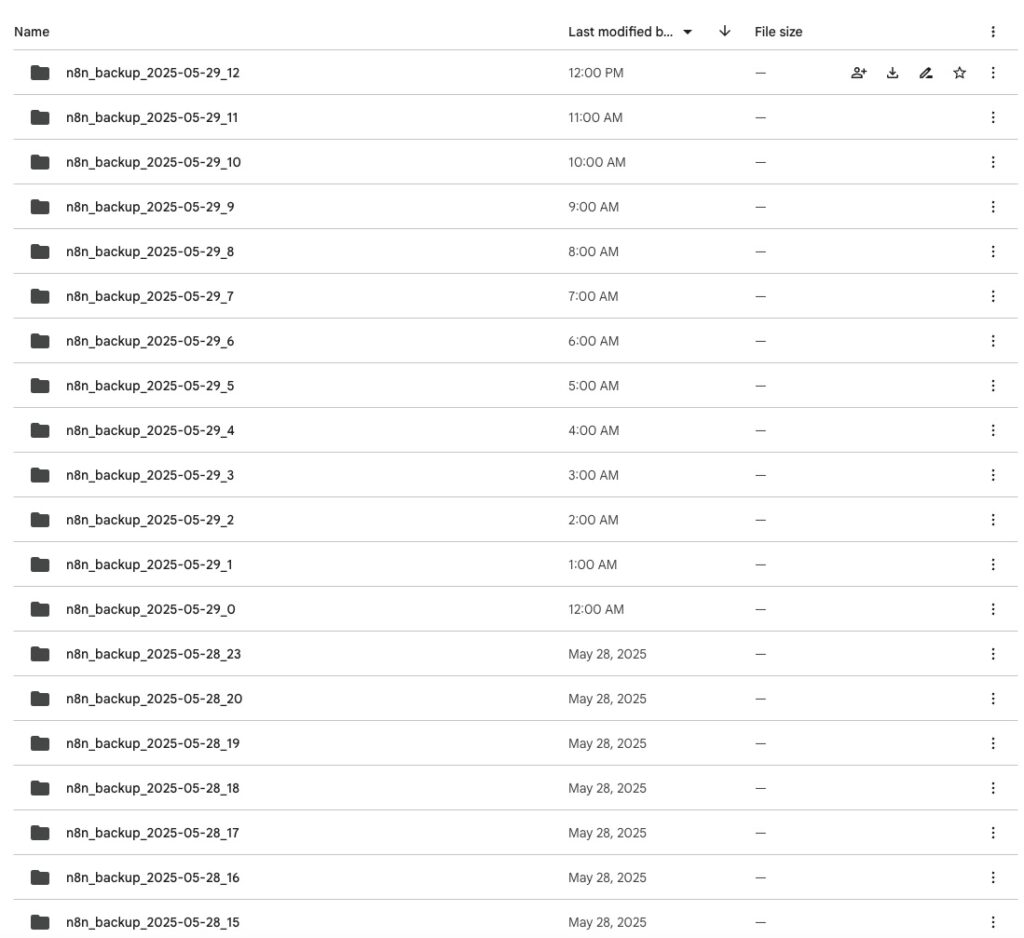This screenshot has width=1024, height=938.
Task: Open more actions for n8n_backup_2025-05-29_4
Action: (x=993, y=430)
